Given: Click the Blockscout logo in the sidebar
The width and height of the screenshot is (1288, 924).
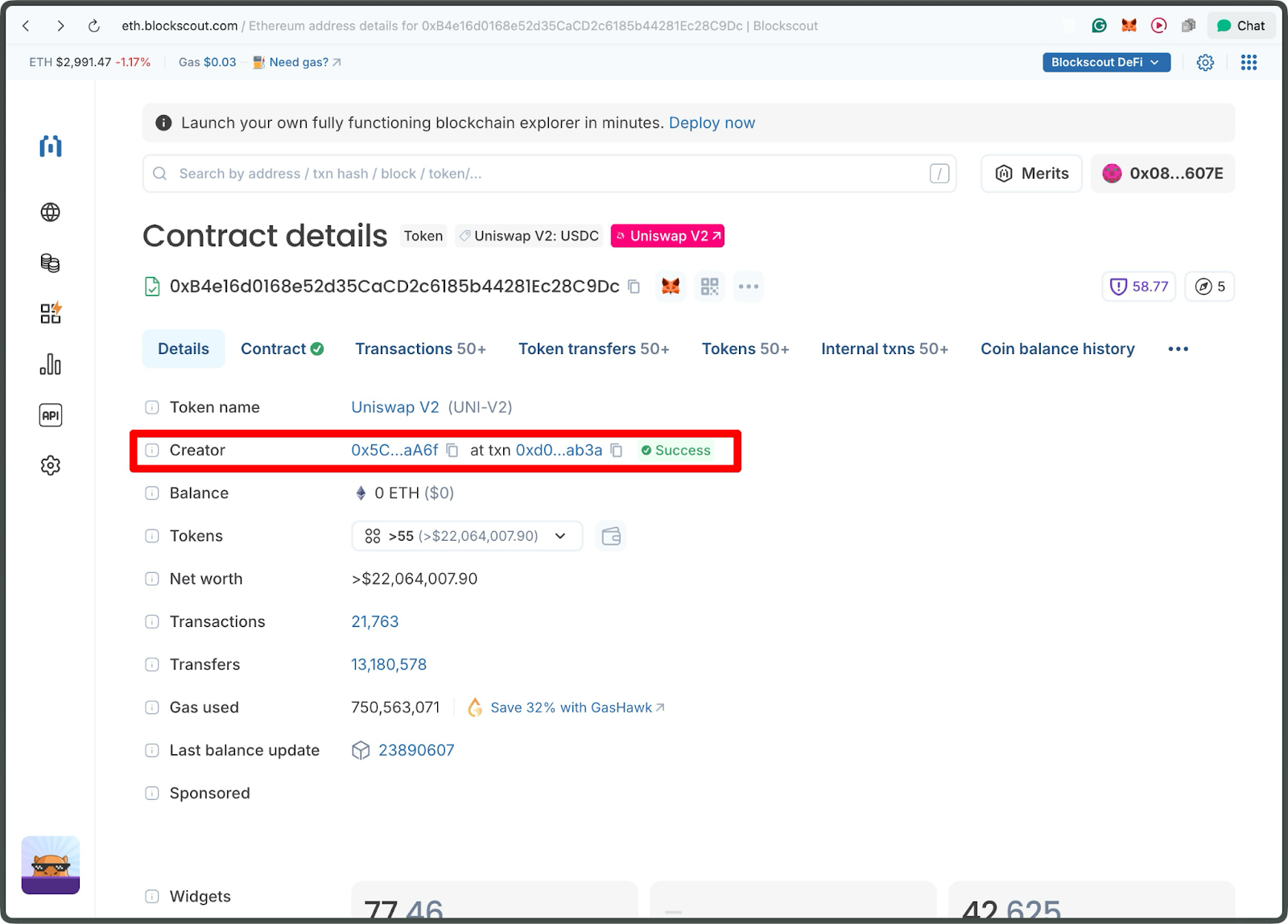Looking at the screenshot, I should [50, 146].
